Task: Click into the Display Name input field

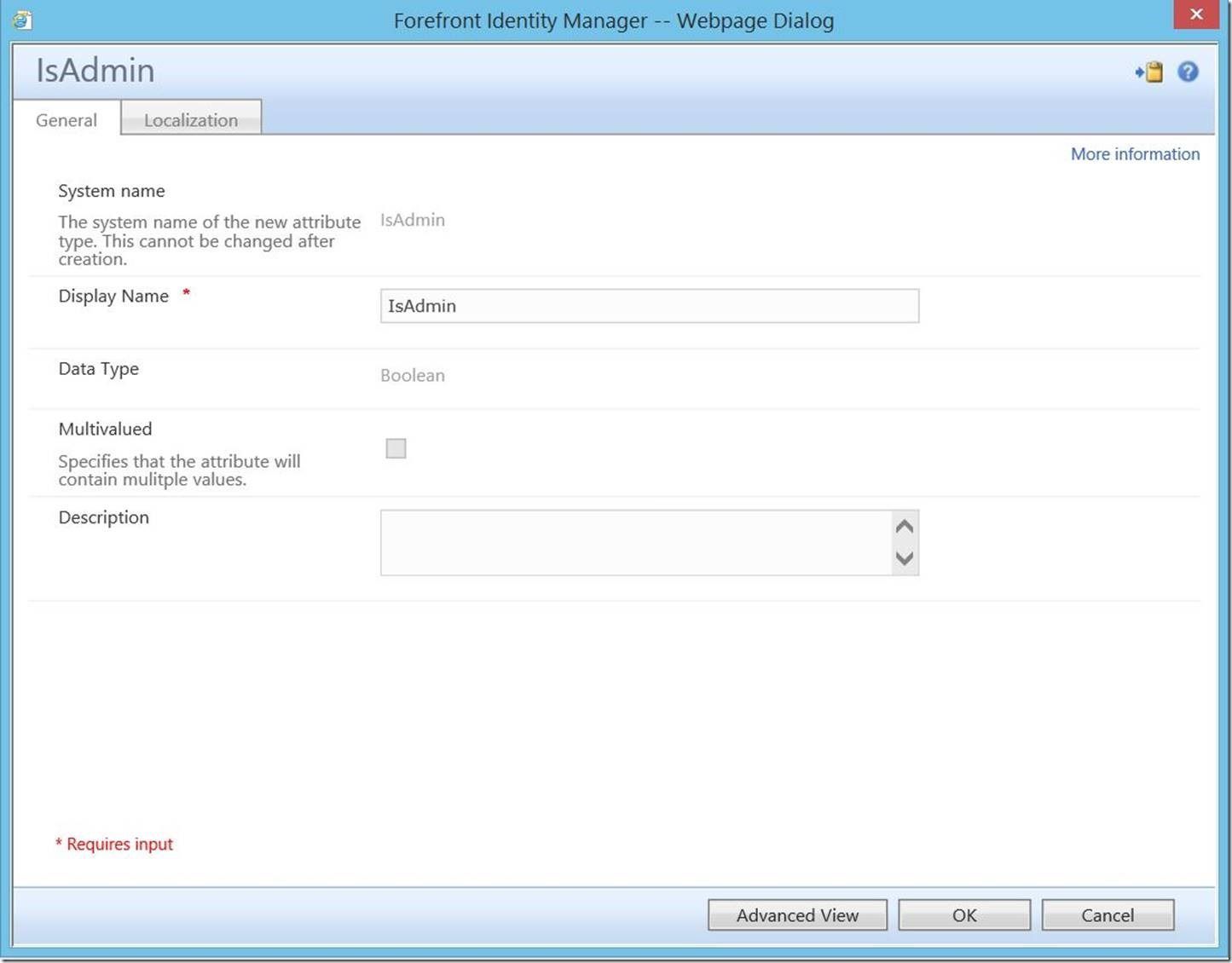Action: pos(650,306)
